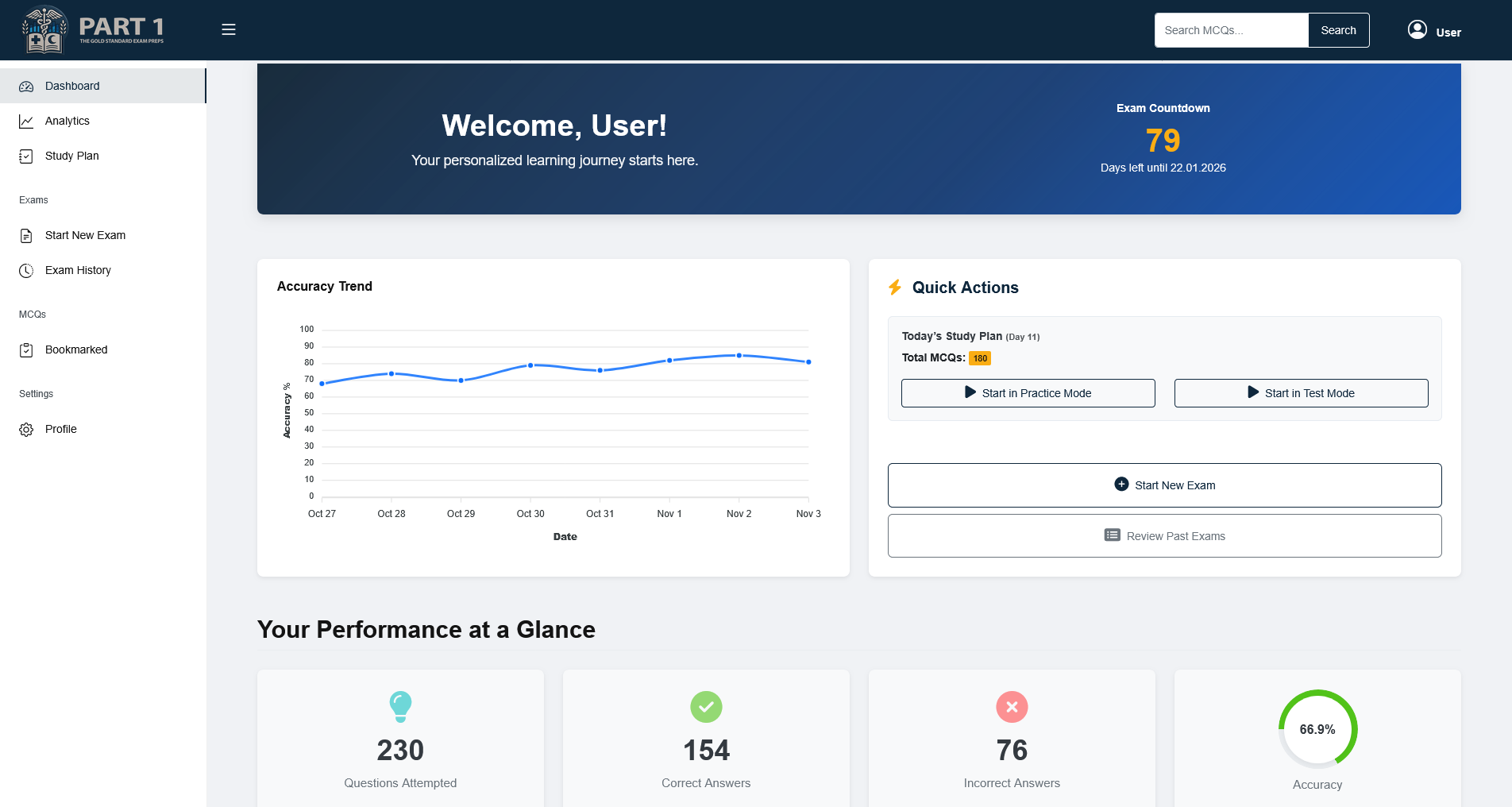Image resolution: width=1512 pixels, height=807 pixels.
Task: Click the Dashboard gauge icon
Action: (26, 87)
